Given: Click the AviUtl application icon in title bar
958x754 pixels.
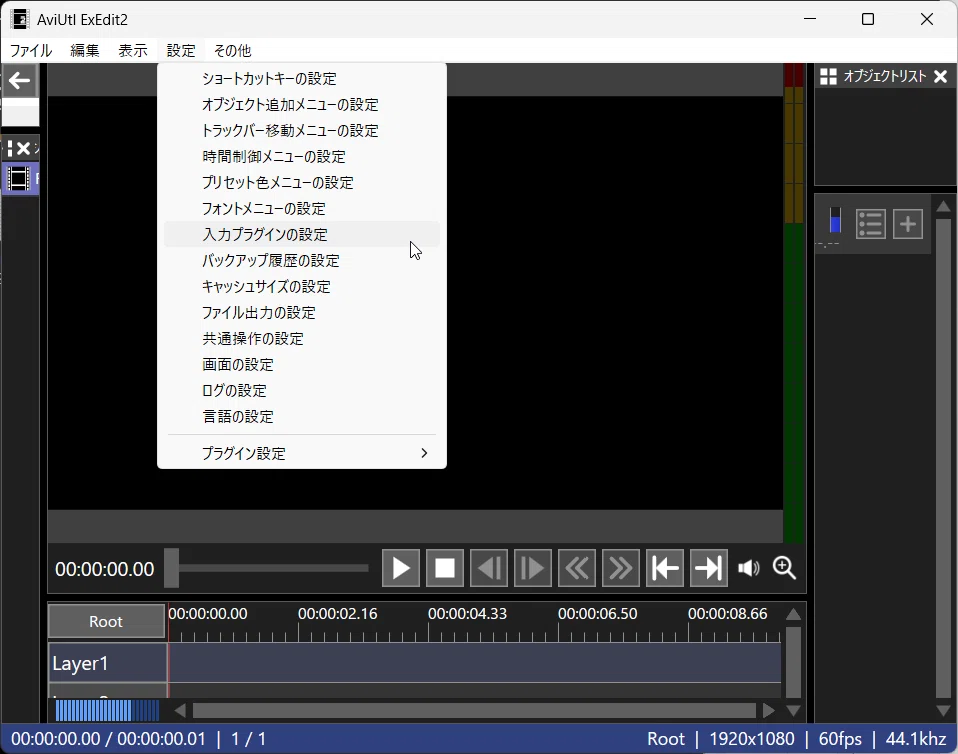Looking at the screenshot, I should tap(20, 19).
